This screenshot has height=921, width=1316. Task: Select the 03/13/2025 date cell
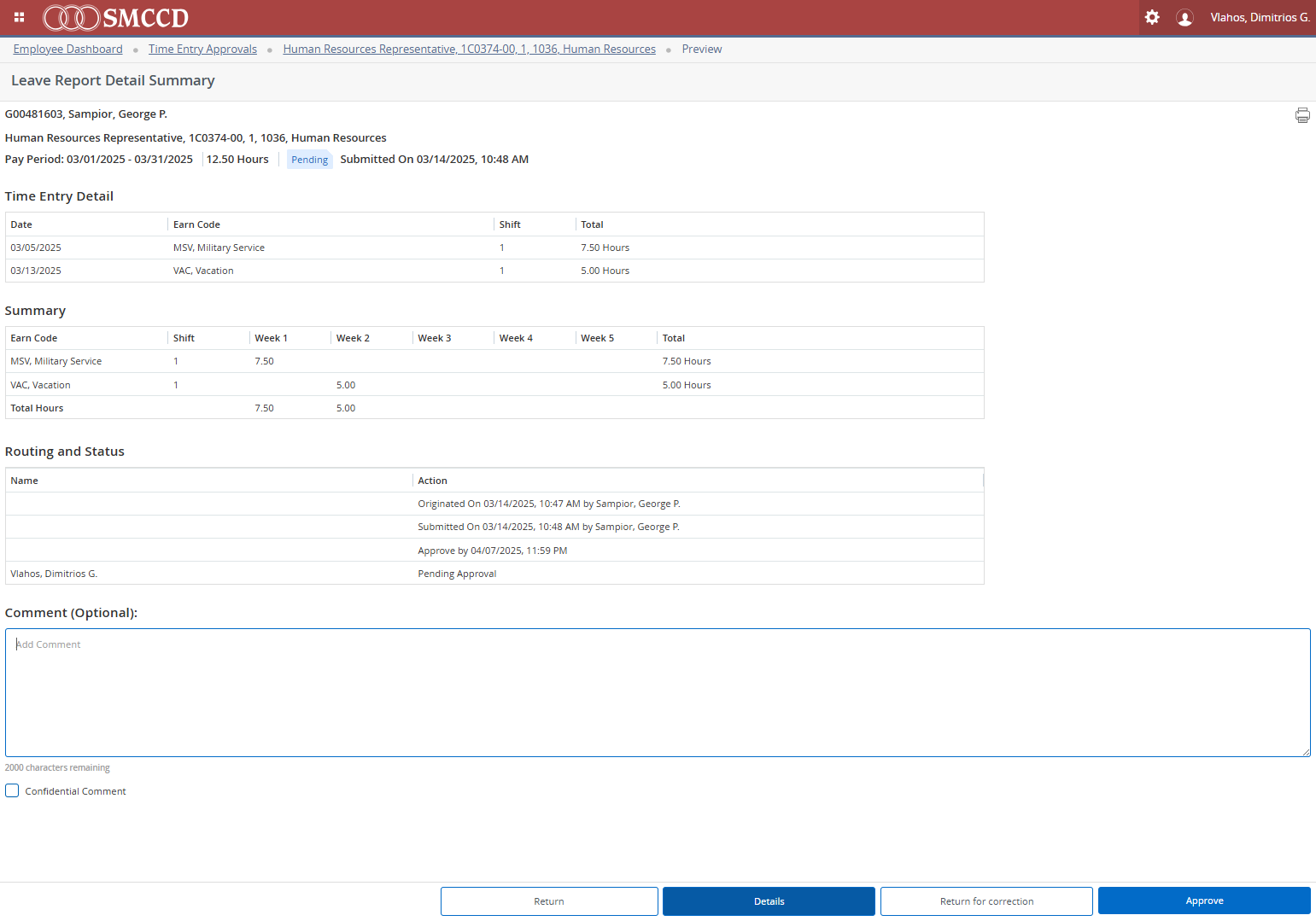36,271
